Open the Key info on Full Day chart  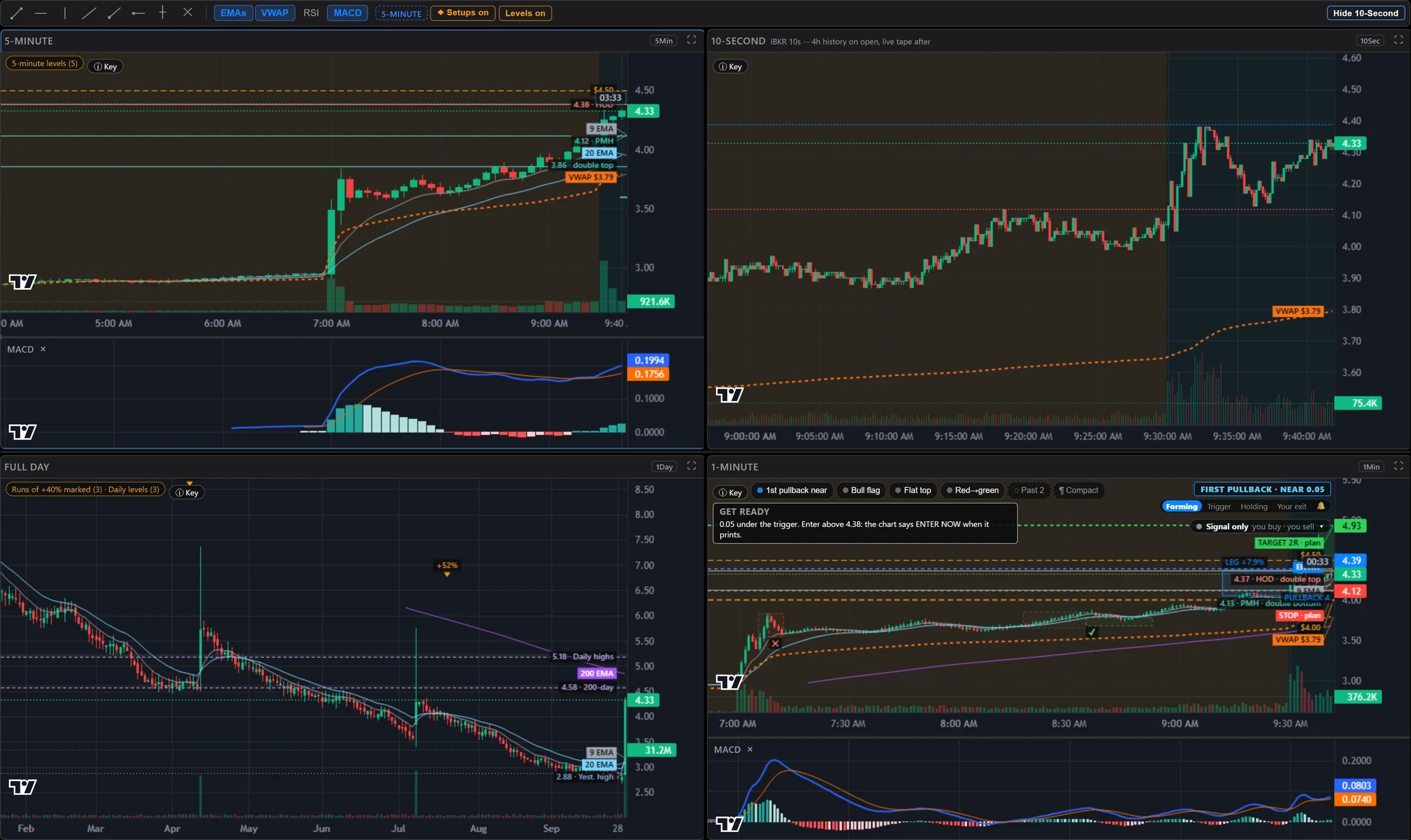[187, 493]
